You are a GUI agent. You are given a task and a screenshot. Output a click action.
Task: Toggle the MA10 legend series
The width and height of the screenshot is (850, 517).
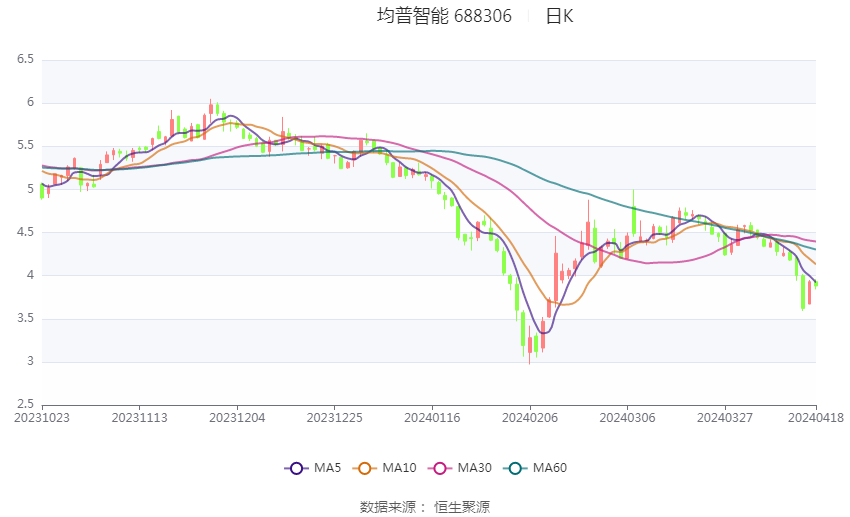pyautogui.click(x=384, y=468)
